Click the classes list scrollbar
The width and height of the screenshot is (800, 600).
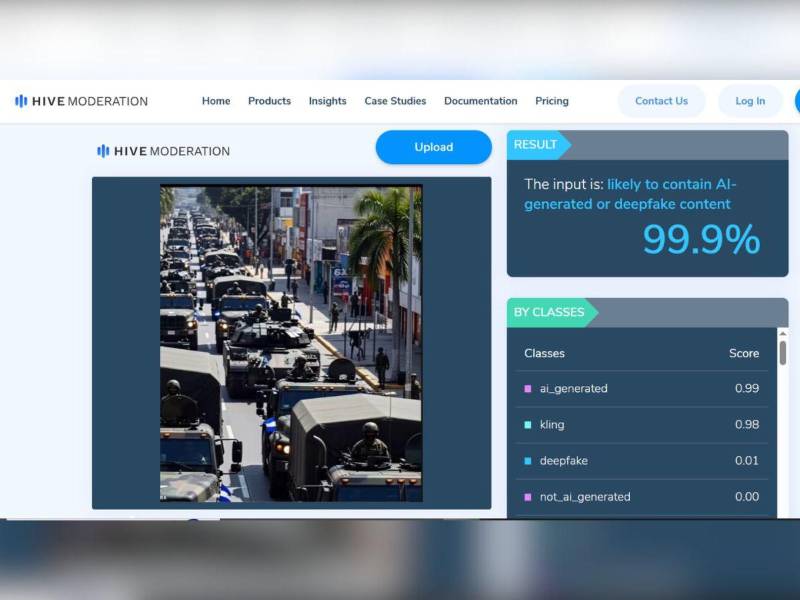tap(782, 353)
